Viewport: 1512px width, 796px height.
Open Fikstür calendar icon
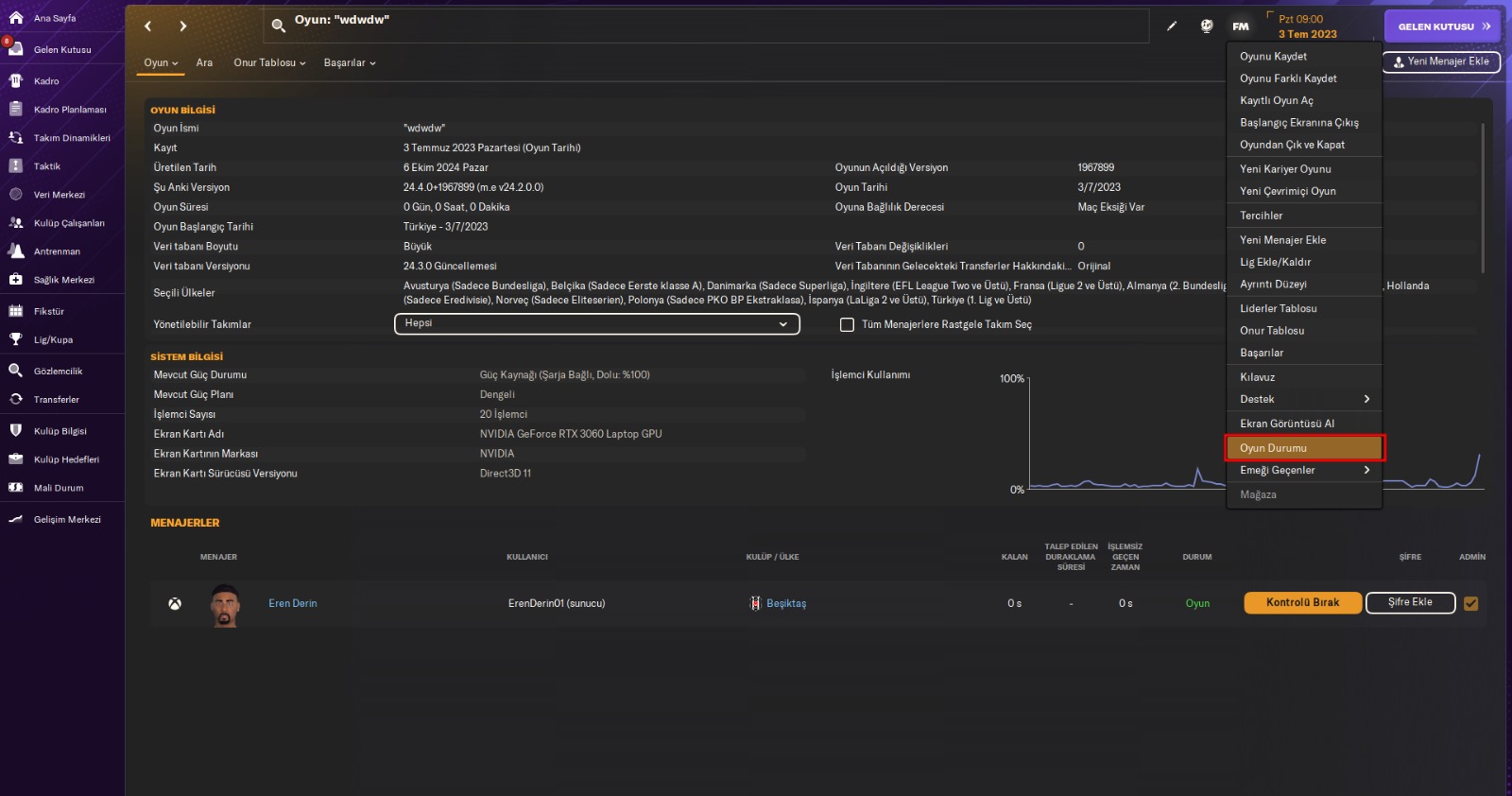click(16, 311)
